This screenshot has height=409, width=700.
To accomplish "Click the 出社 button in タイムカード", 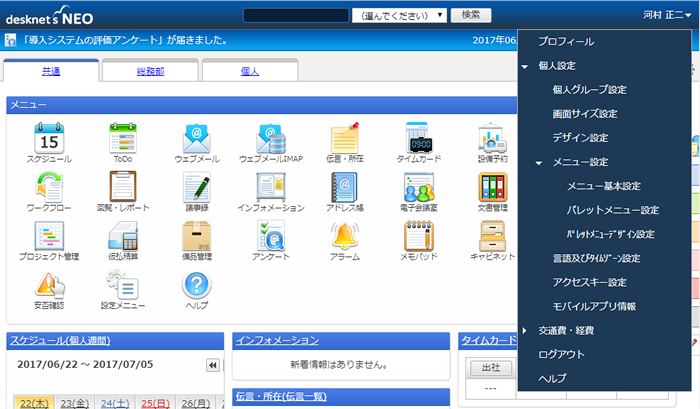I will [491, 367].
